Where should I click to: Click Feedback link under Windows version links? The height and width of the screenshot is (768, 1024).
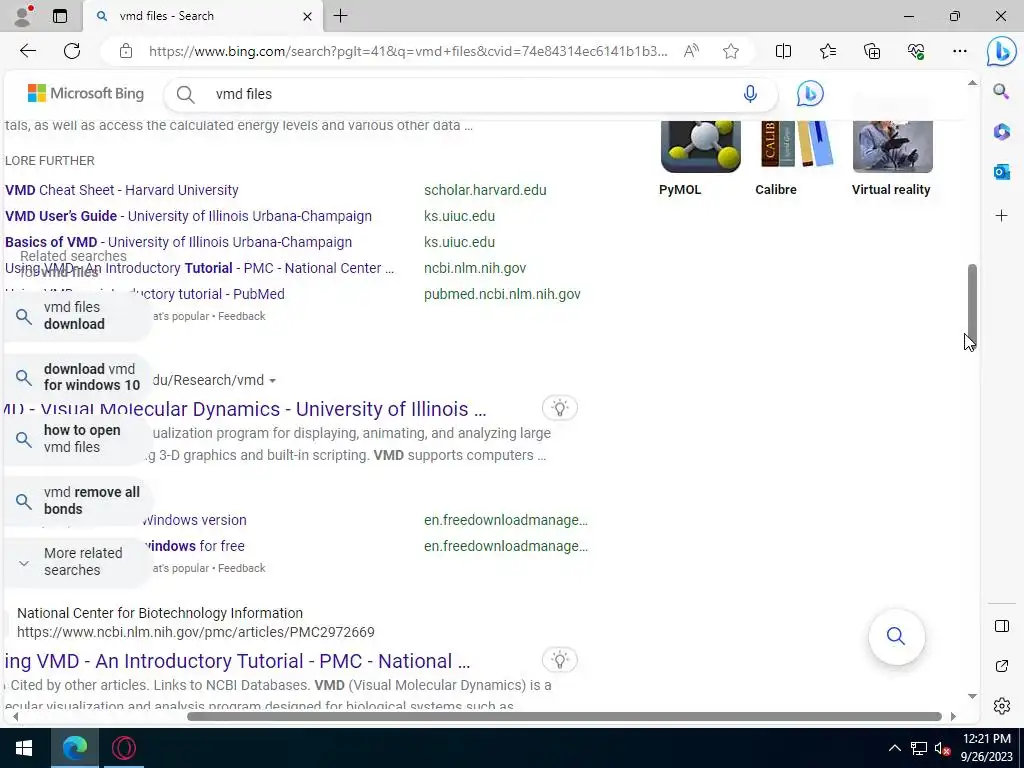point(242,568)
